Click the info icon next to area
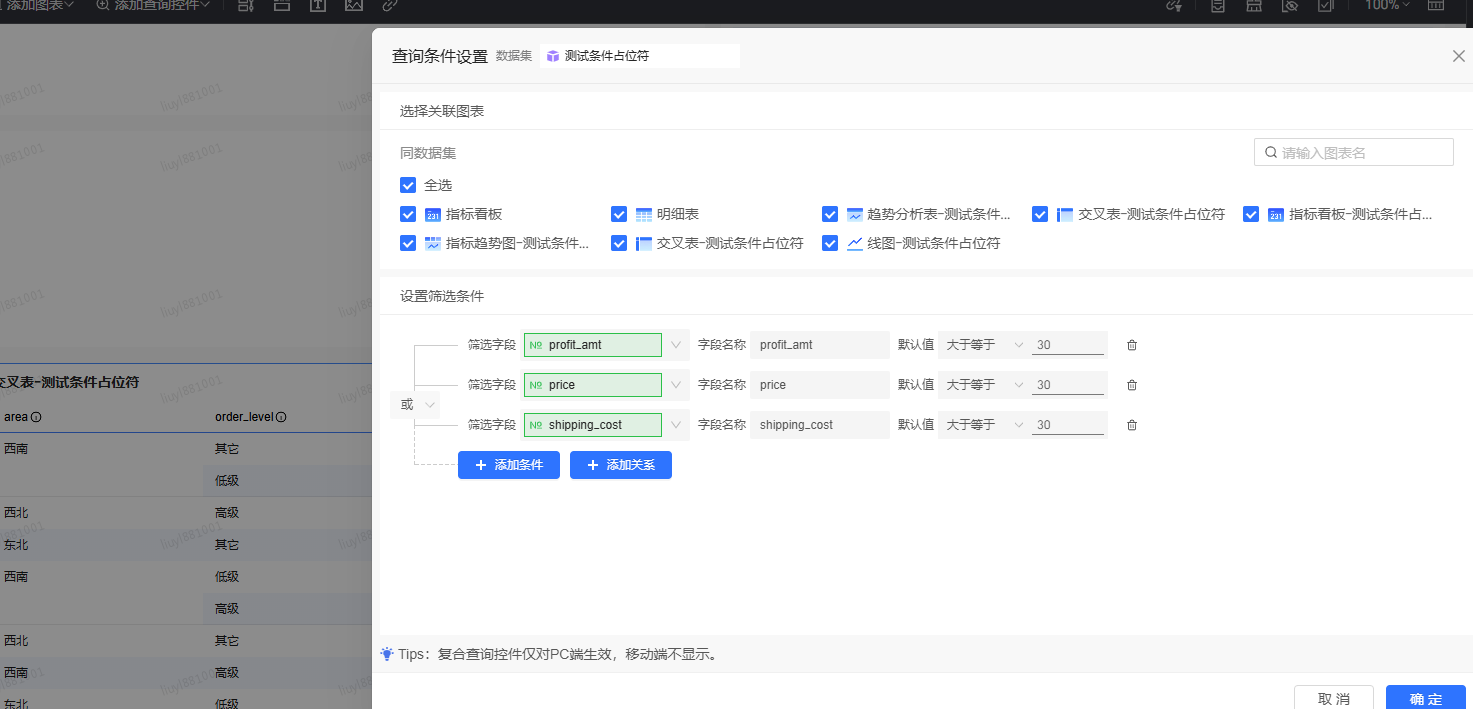Image resolution: width=1473 pixels, height=709 pixels. [x=36, y=417]
